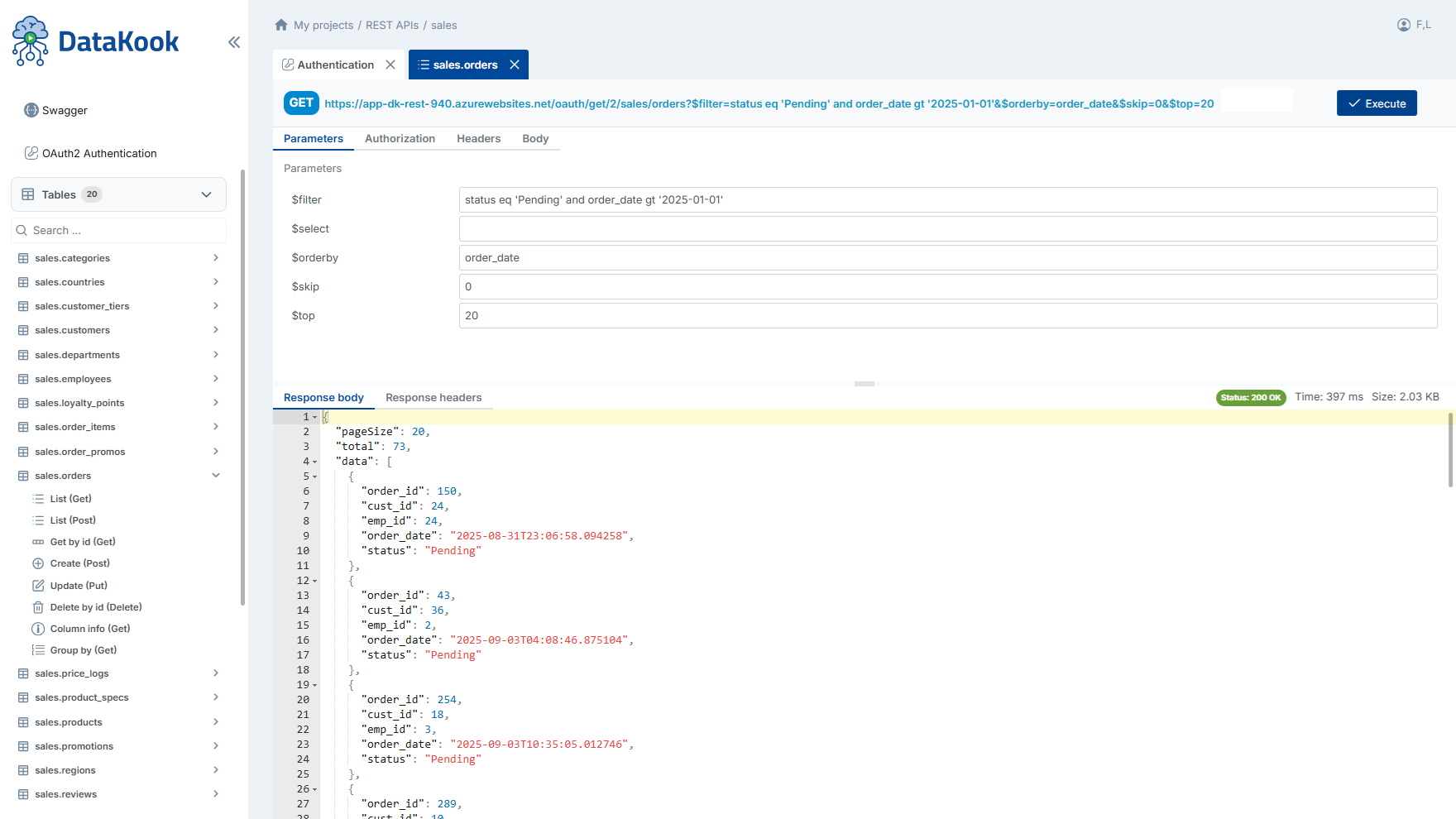Screen dimensions: 1456x819
Task: Fold the object at line 5
Action: point(315,477)
